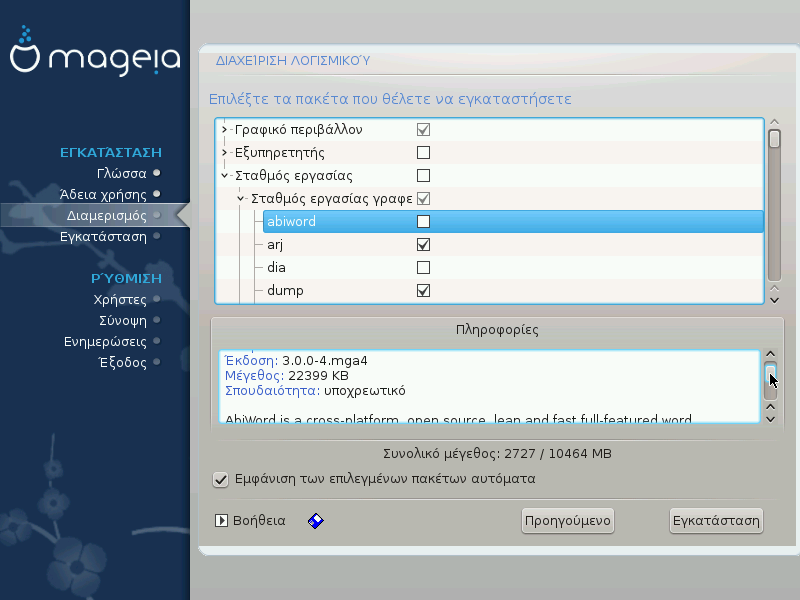Click the Βοήθεια triangle icon
The image size is (800, 600).
(x=221, y=521)
